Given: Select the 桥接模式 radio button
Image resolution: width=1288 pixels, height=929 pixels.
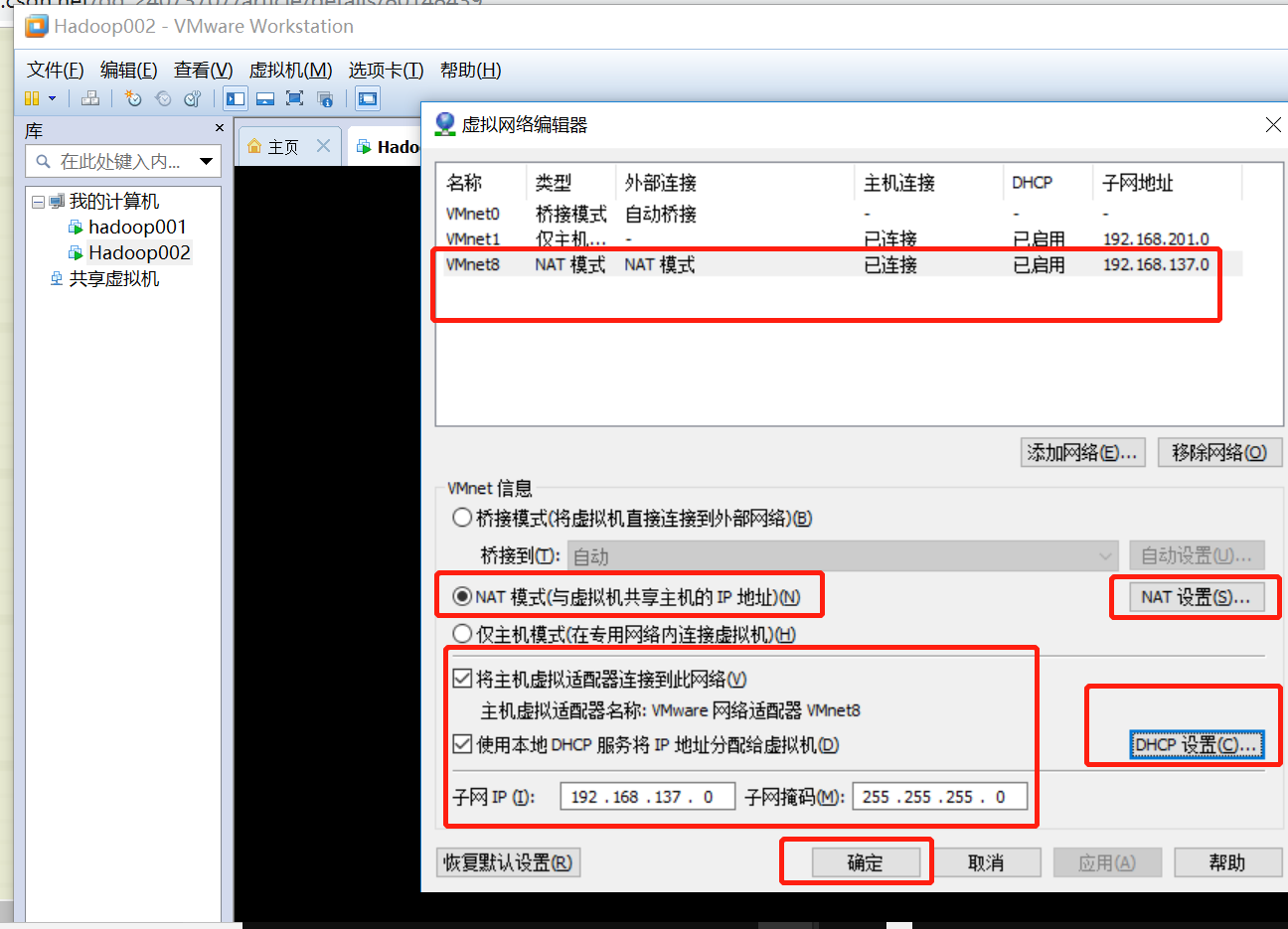Looking at the screenshot, I should 462,518.
